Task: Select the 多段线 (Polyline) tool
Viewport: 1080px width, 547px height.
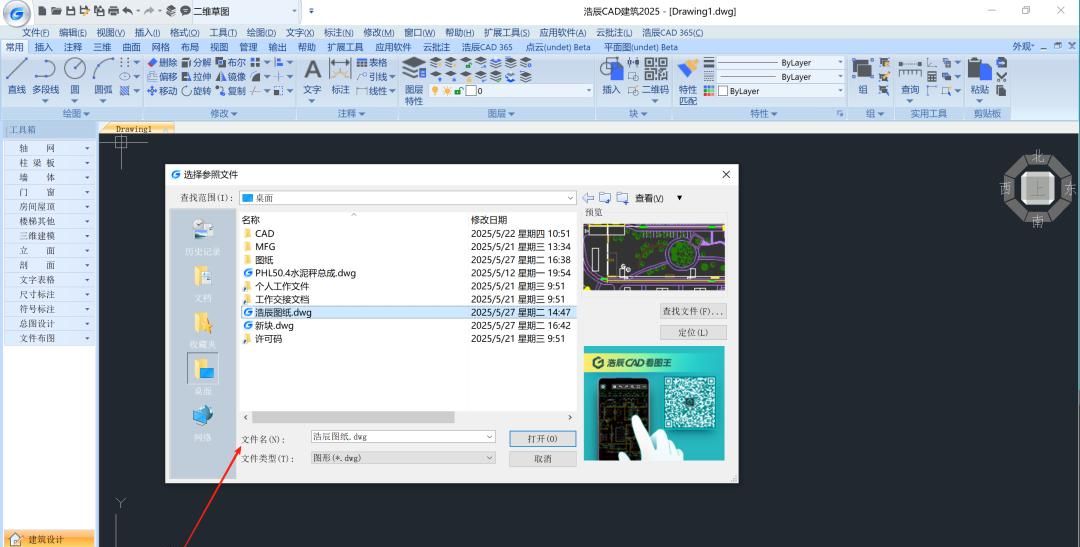Action: click(x=45, y=76)
